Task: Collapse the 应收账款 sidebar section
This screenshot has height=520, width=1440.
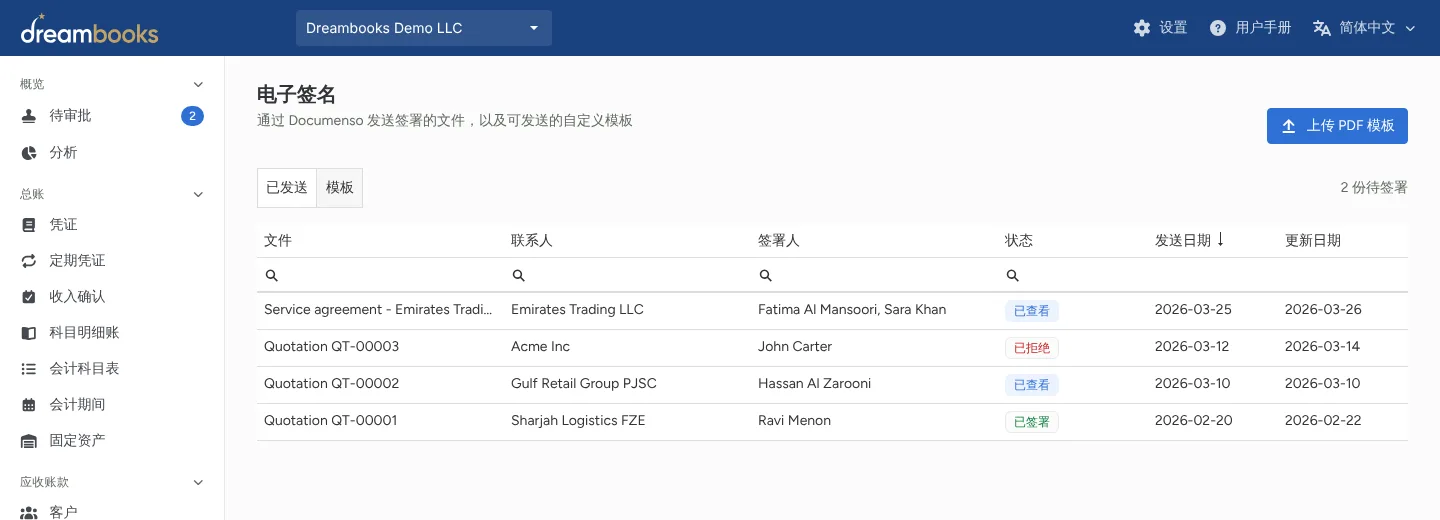Action: [x=198, y=482]
